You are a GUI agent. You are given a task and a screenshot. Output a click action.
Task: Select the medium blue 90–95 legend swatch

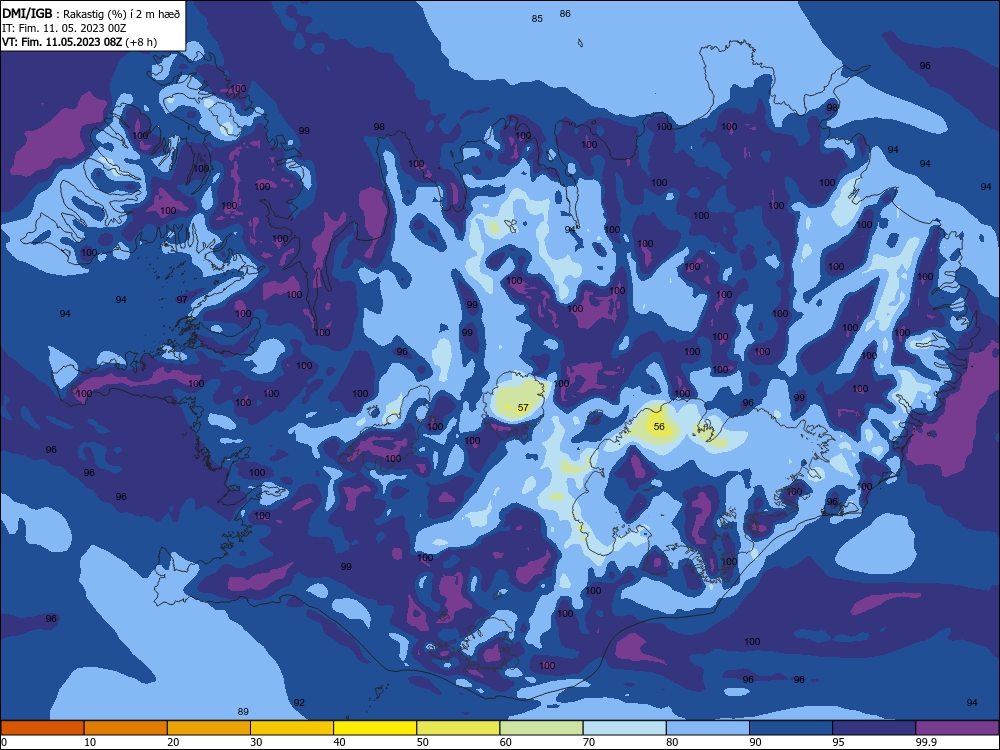point(791,728)
